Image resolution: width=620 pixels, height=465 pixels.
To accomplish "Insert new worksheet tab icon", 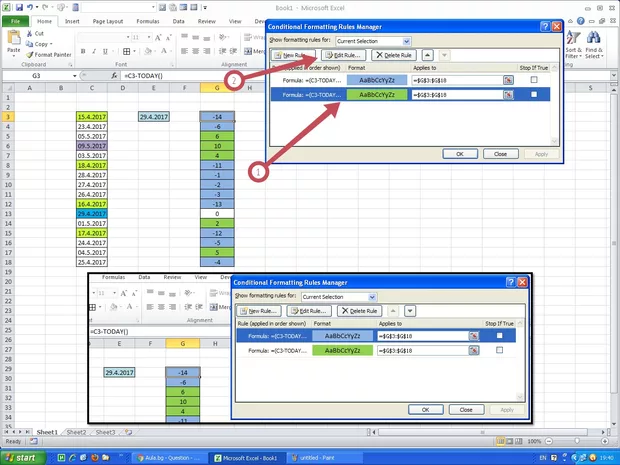I will 129,432.
